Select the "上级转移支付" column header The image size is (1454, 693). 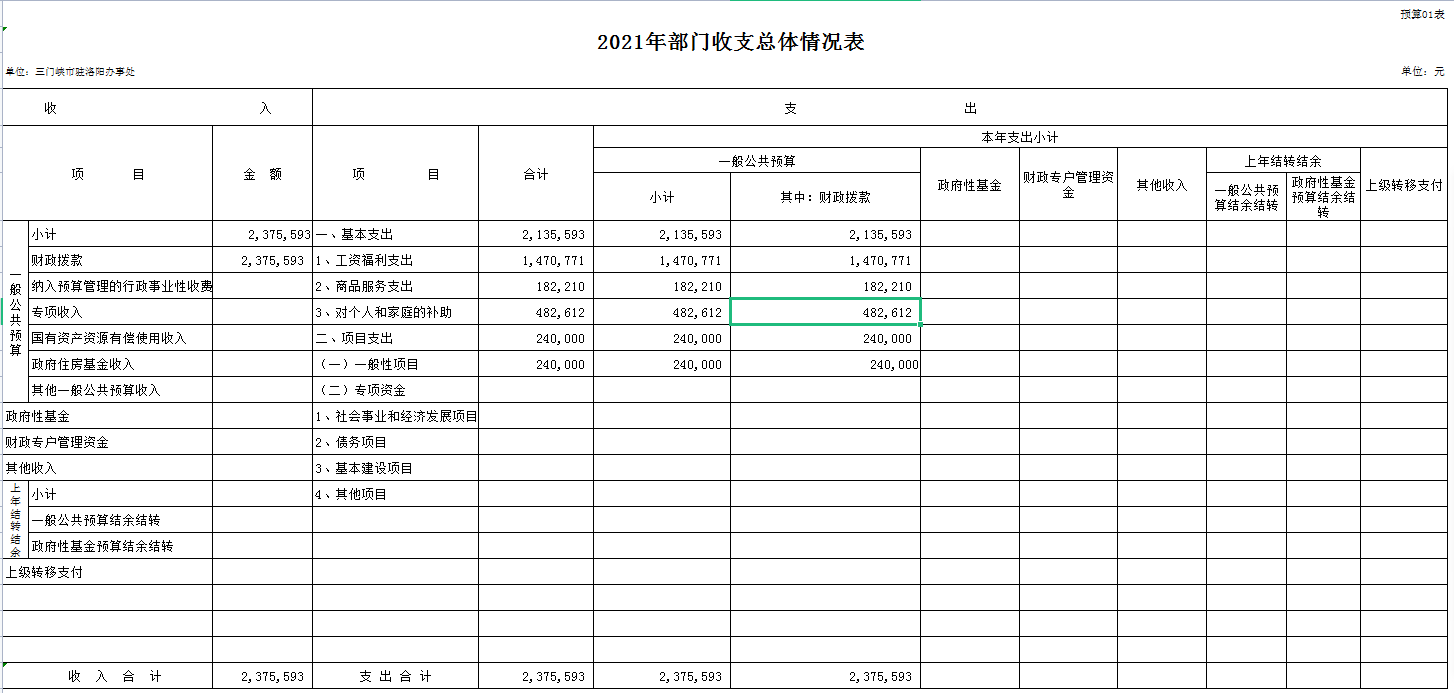(x=1404, y=185)
